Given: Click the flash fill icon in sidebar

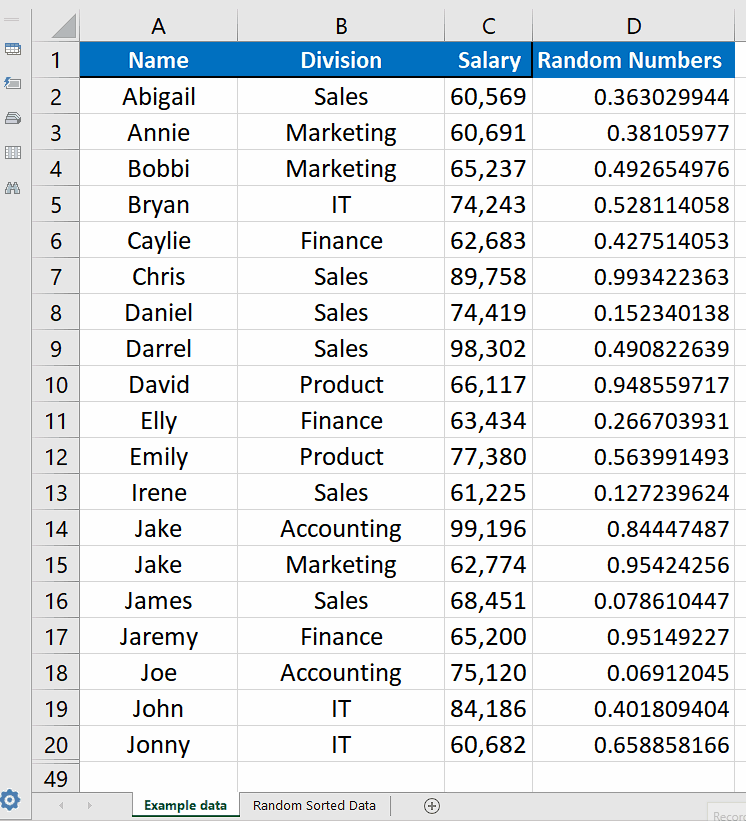Looking at the screenshot, I should click(13, 83).
